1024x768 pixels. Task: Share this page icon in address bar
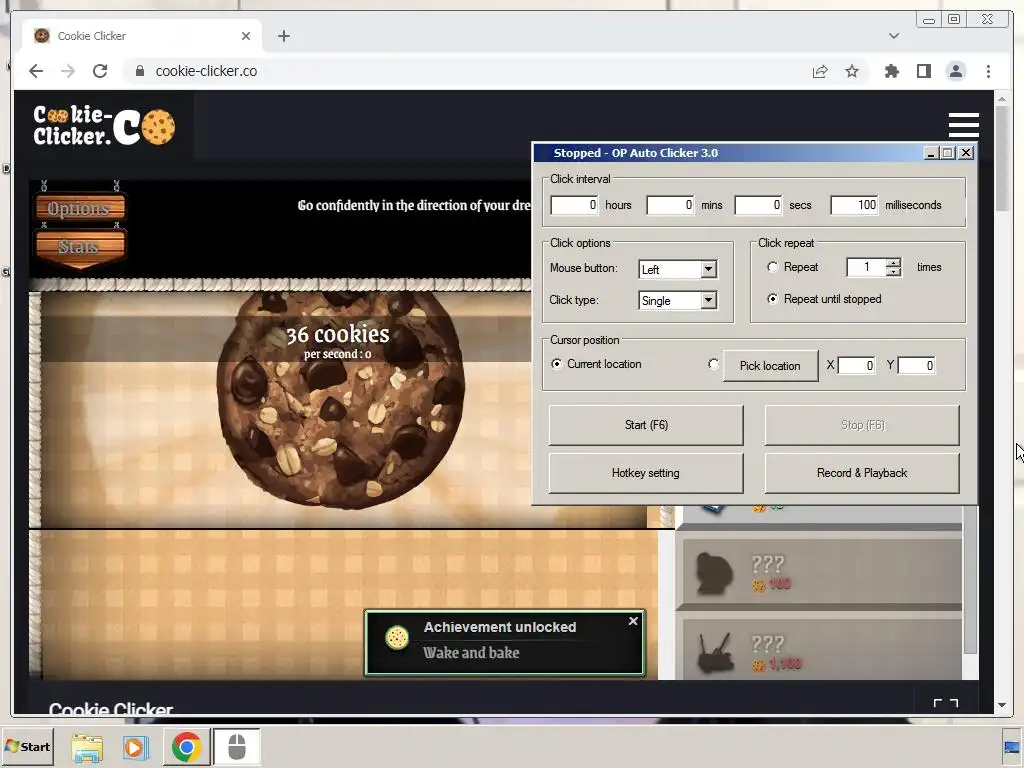click(x=820, y=71)
